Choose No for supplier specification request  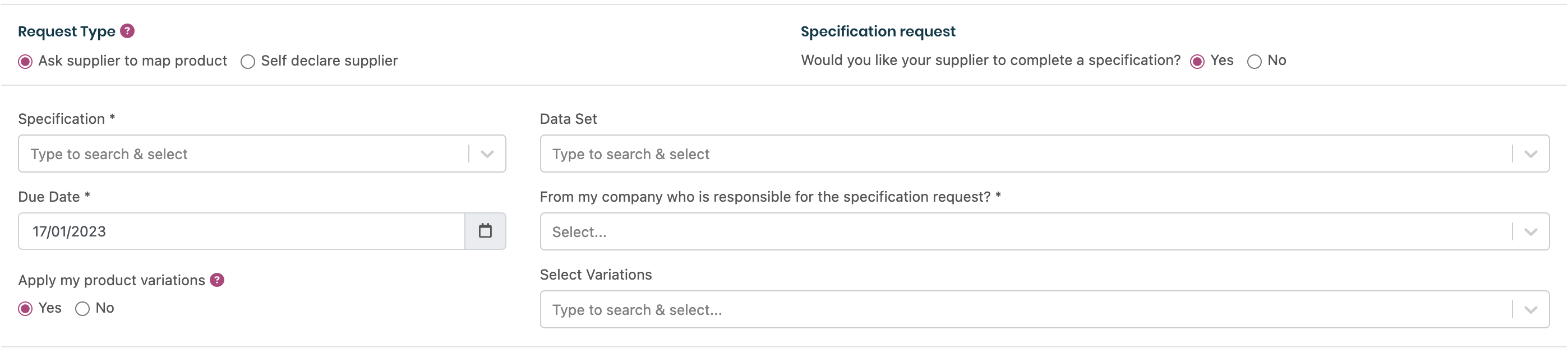pos(1255,62)
